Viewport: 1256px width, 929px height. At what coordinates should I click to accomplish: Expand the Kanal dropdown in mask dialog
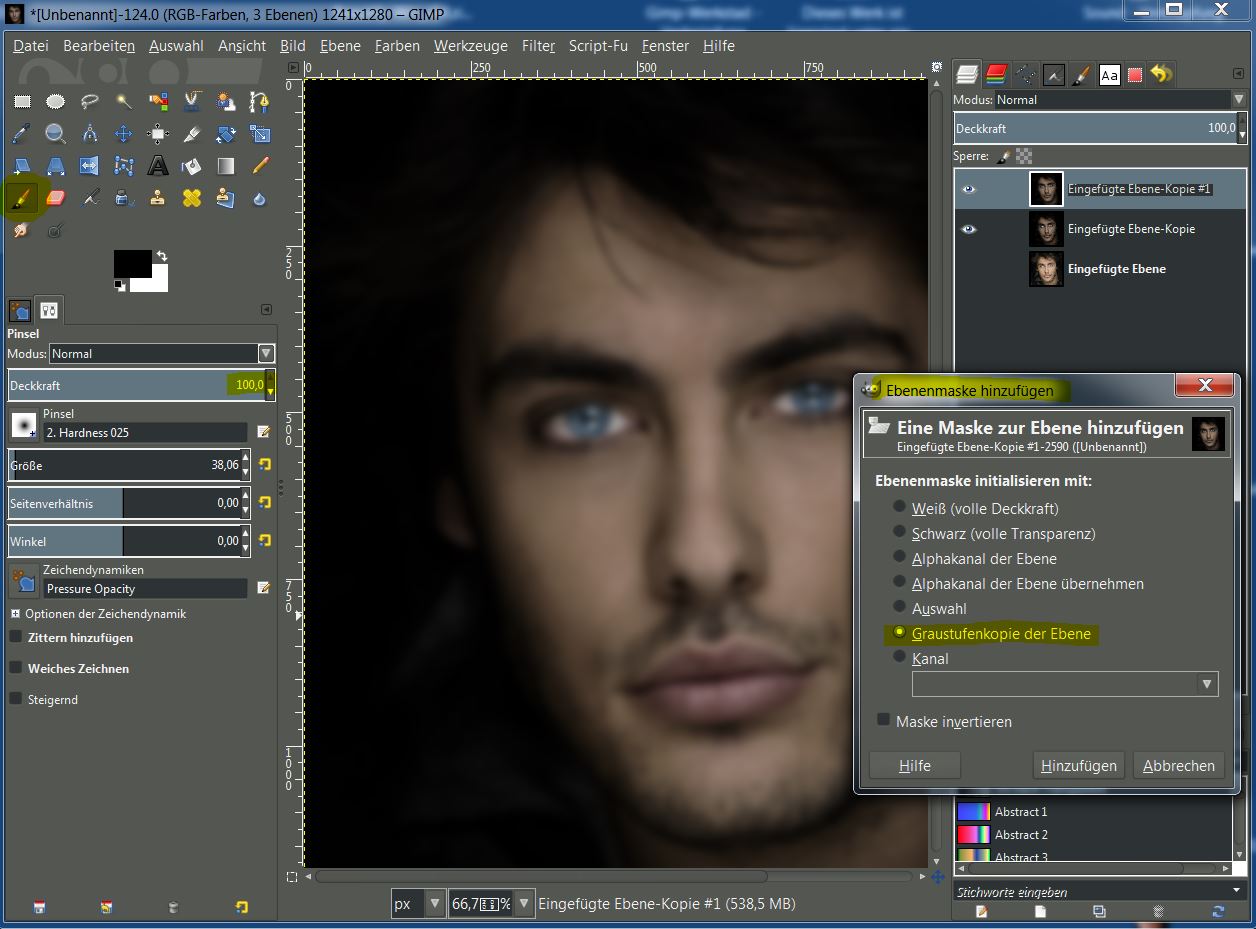[1206, 684]
